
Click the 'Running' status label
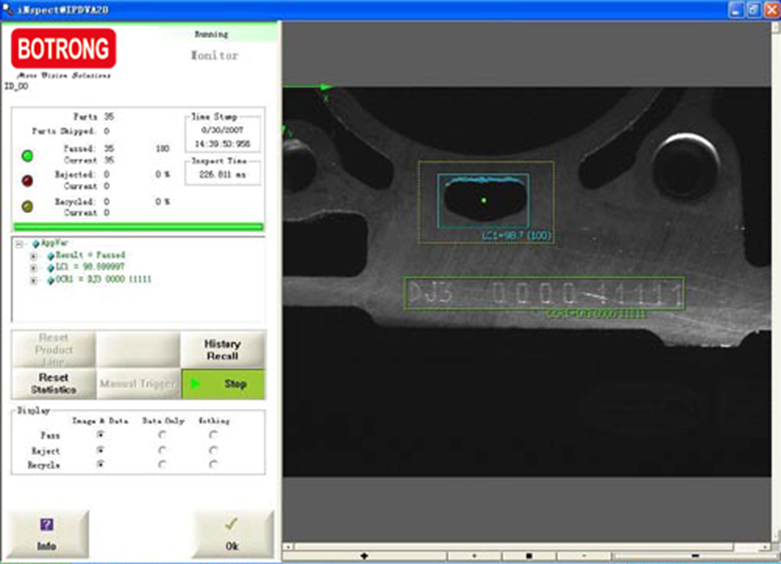(x=212, y=34)
